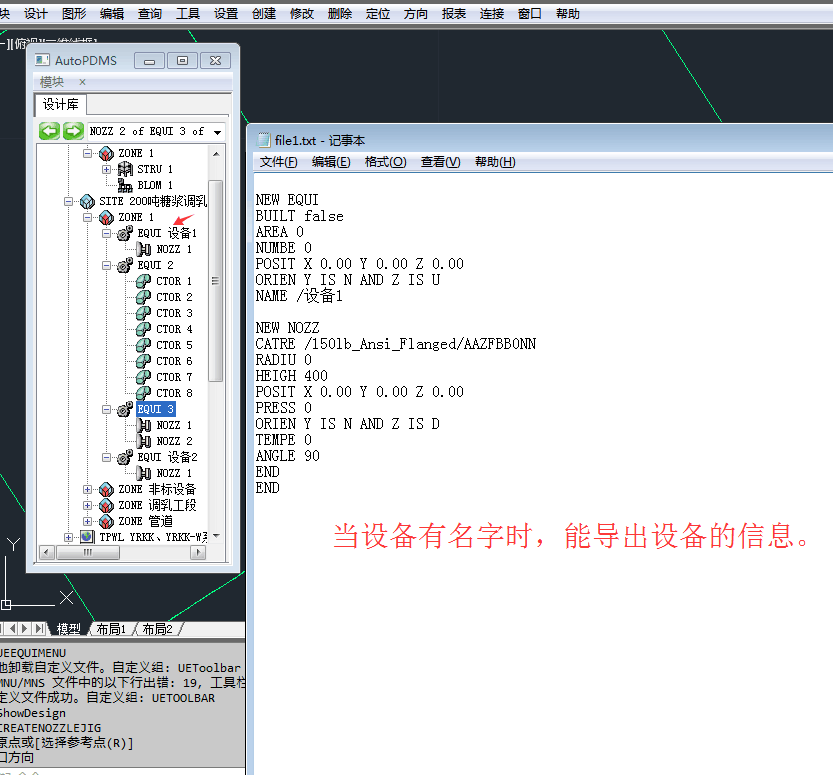This screenshot has width=833, height=775.
Task: Select the SITE 200吨糖浆调乳 cube icon
Action: click(87, 201)
